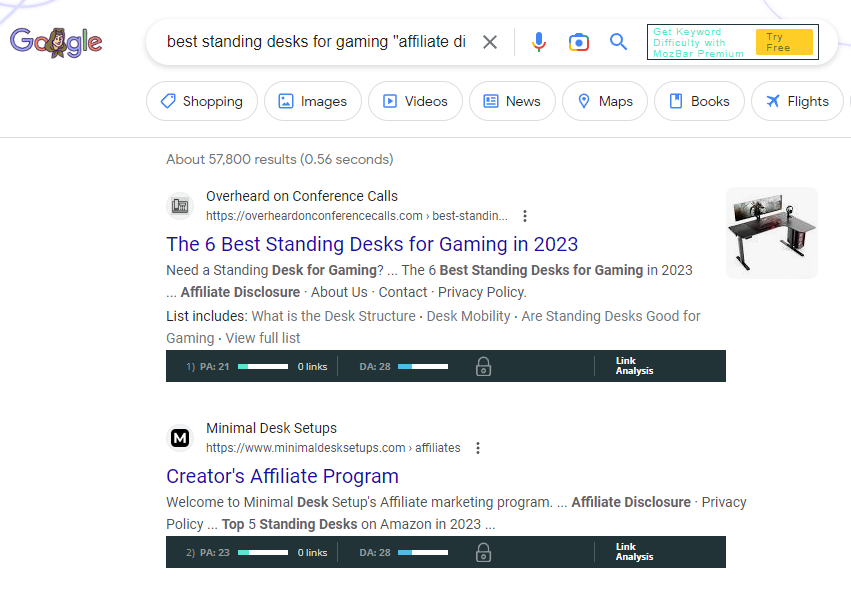Click the search text field

[316, 42]
